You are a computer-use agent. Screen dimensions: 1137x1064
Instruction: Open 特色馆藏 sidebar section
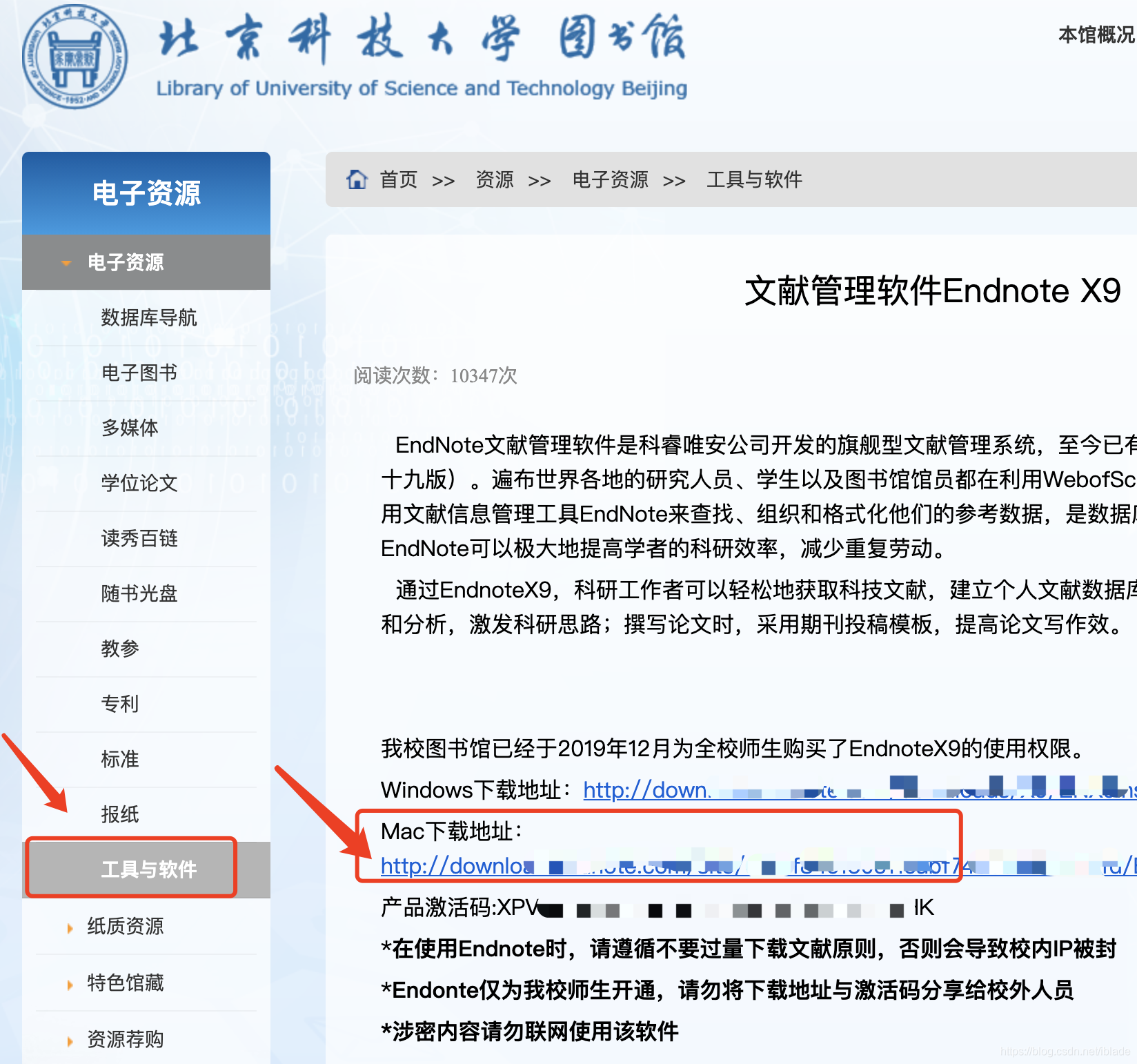(126, 983)
